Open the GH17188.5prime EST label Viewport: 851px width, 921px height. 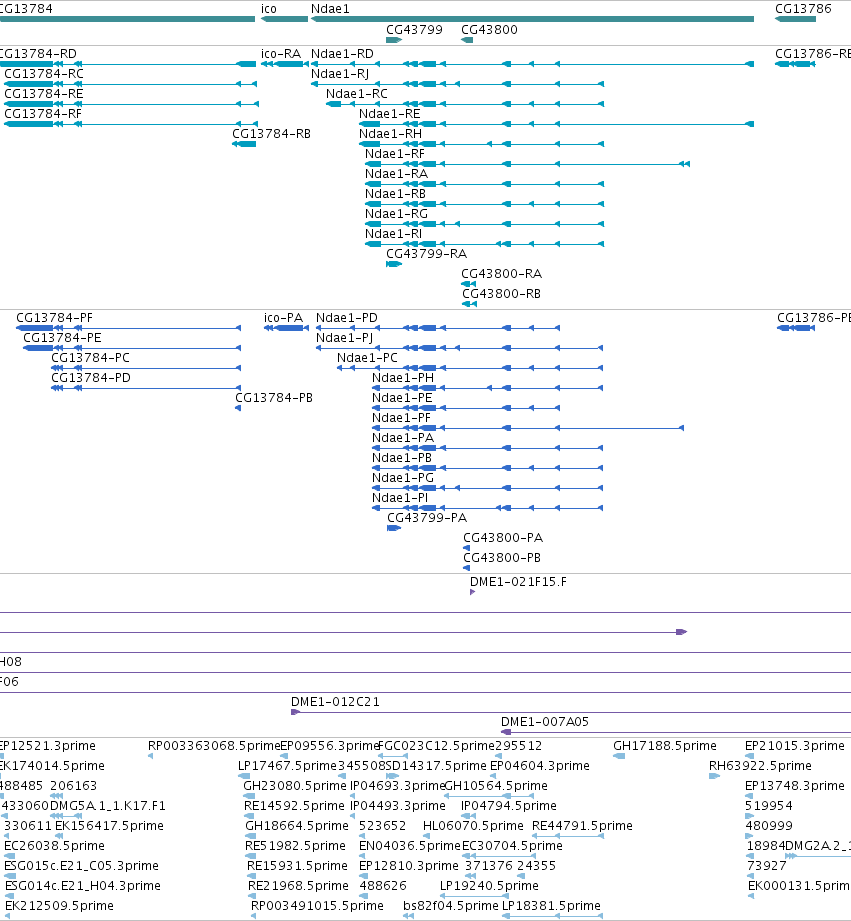[665, 745]
